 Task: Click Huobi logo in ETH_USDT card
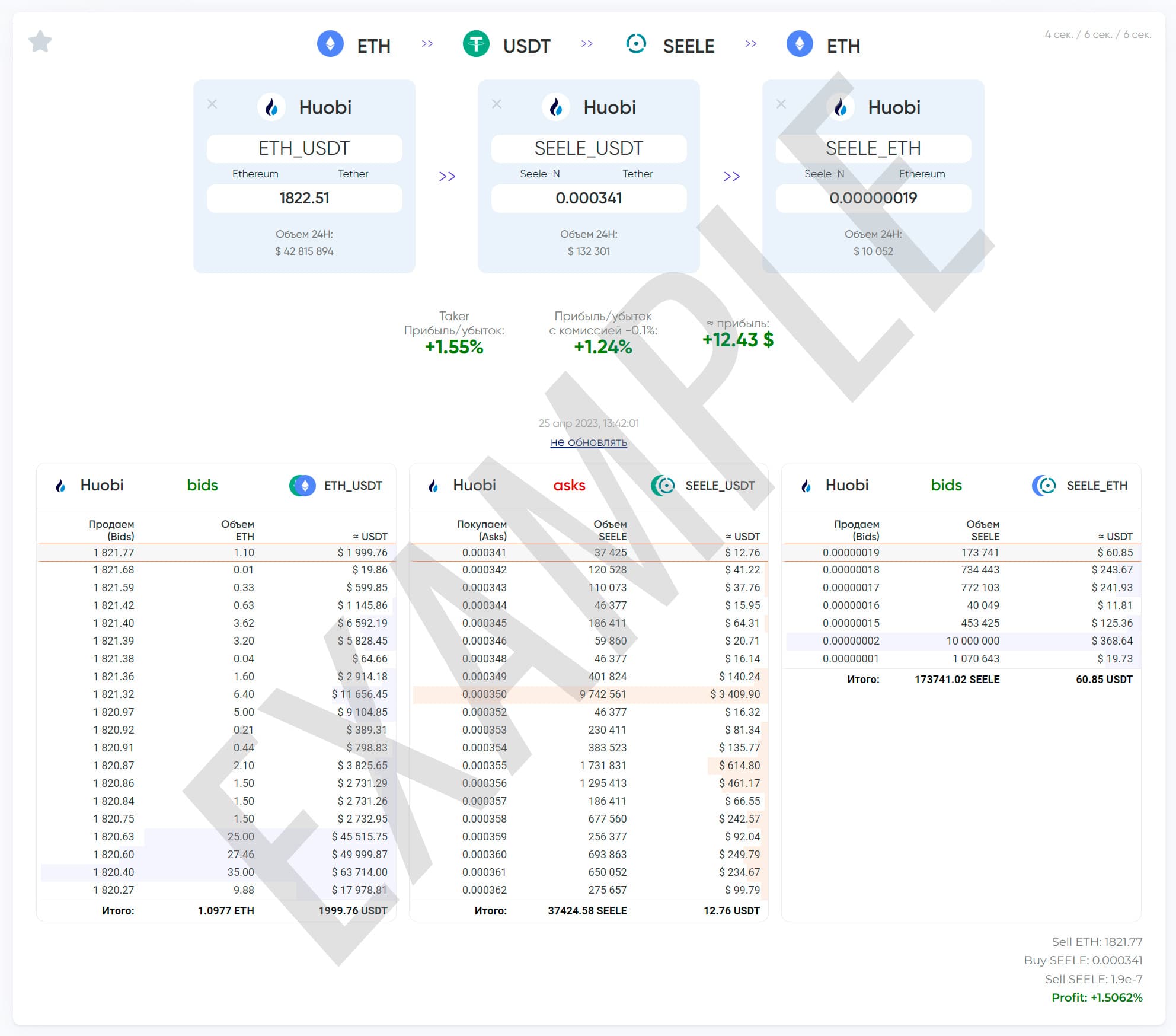point(271,107)
